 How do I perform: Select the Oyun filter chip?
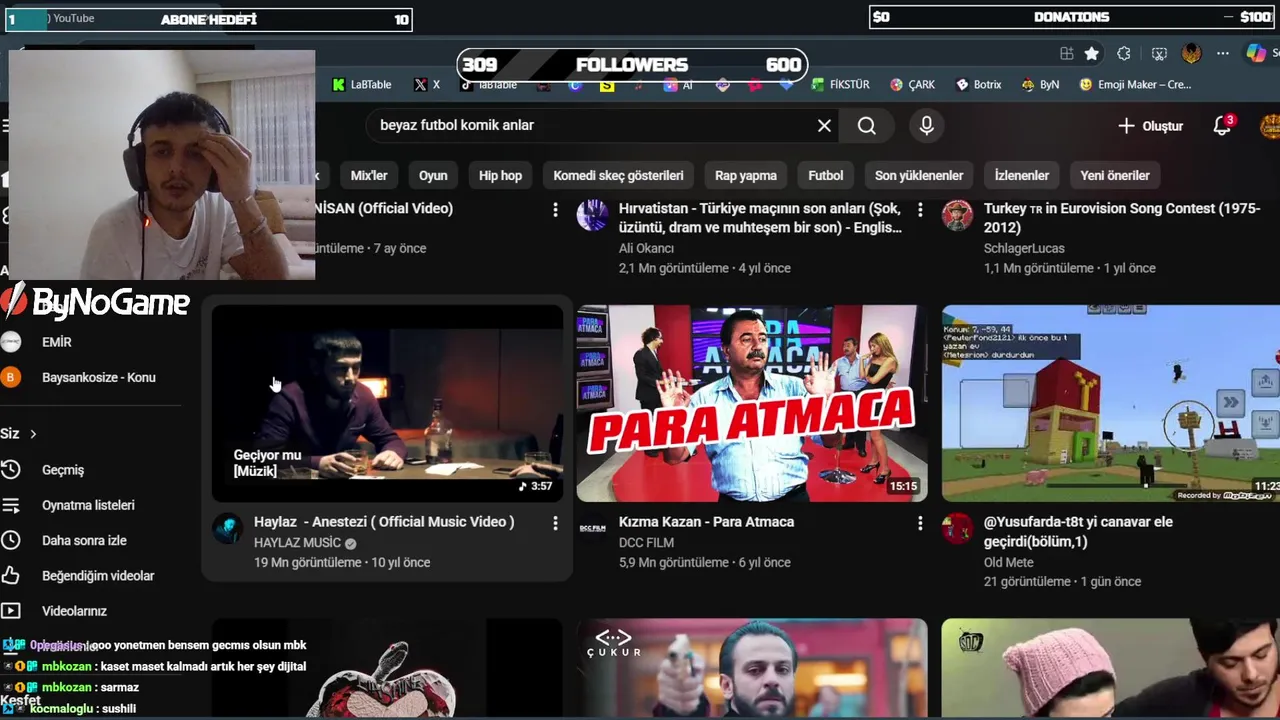(433, 175)
